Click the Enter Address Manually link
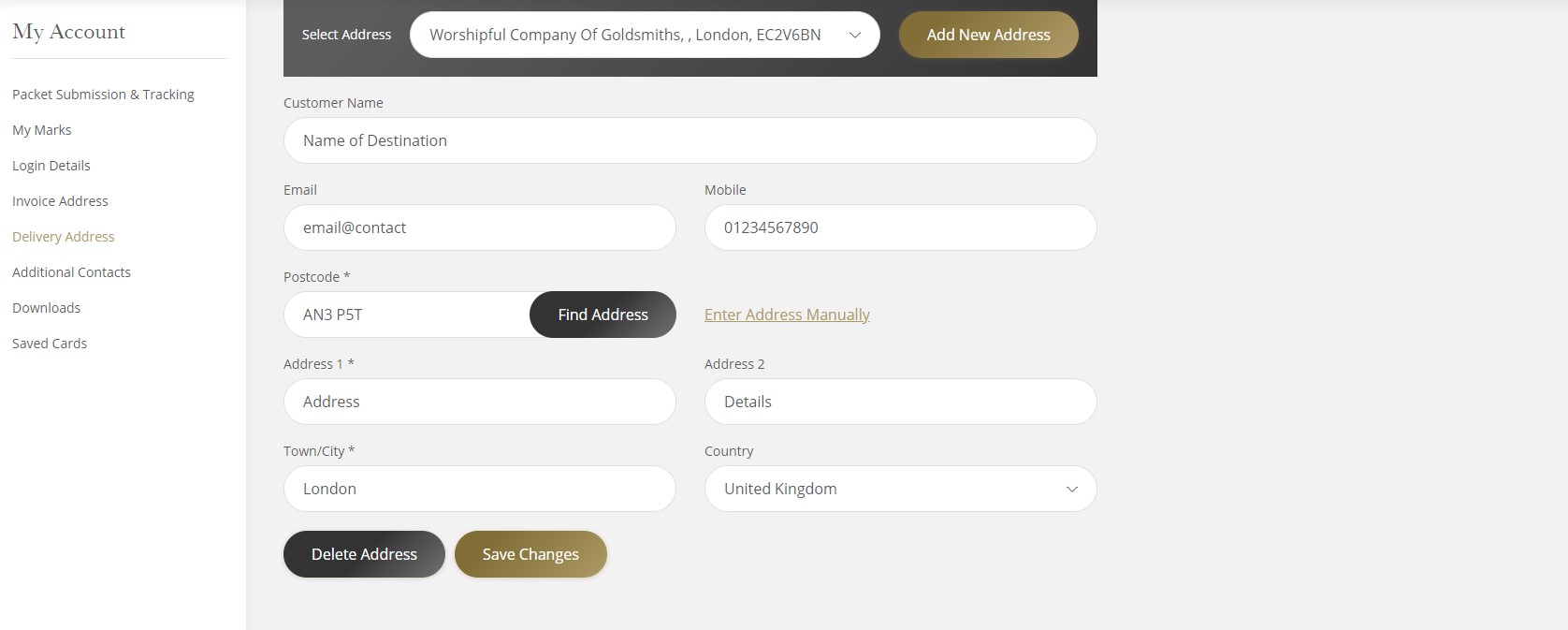Screen dimensions: 1568x630 point(787,315)
